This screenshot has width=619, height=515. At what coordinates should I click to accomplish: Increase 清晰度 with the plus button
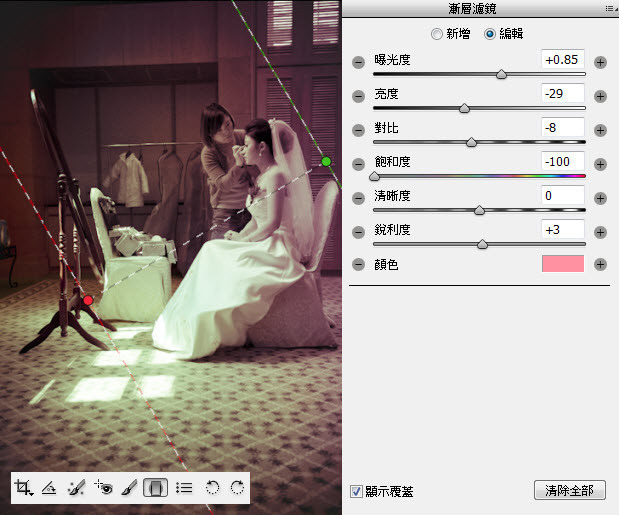coord(600,198)
